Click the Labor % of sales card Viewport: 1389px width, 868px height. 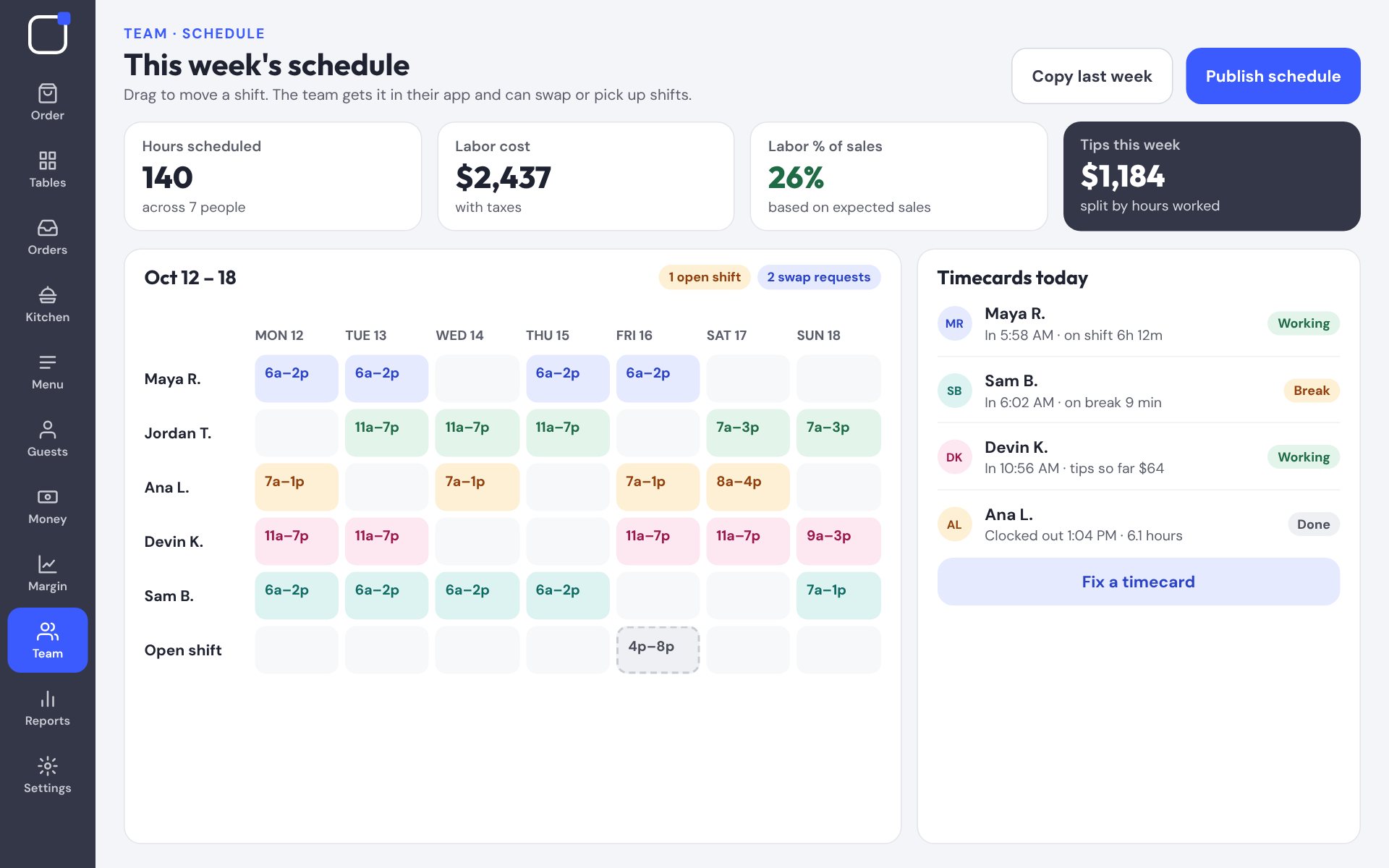point(899,176)
